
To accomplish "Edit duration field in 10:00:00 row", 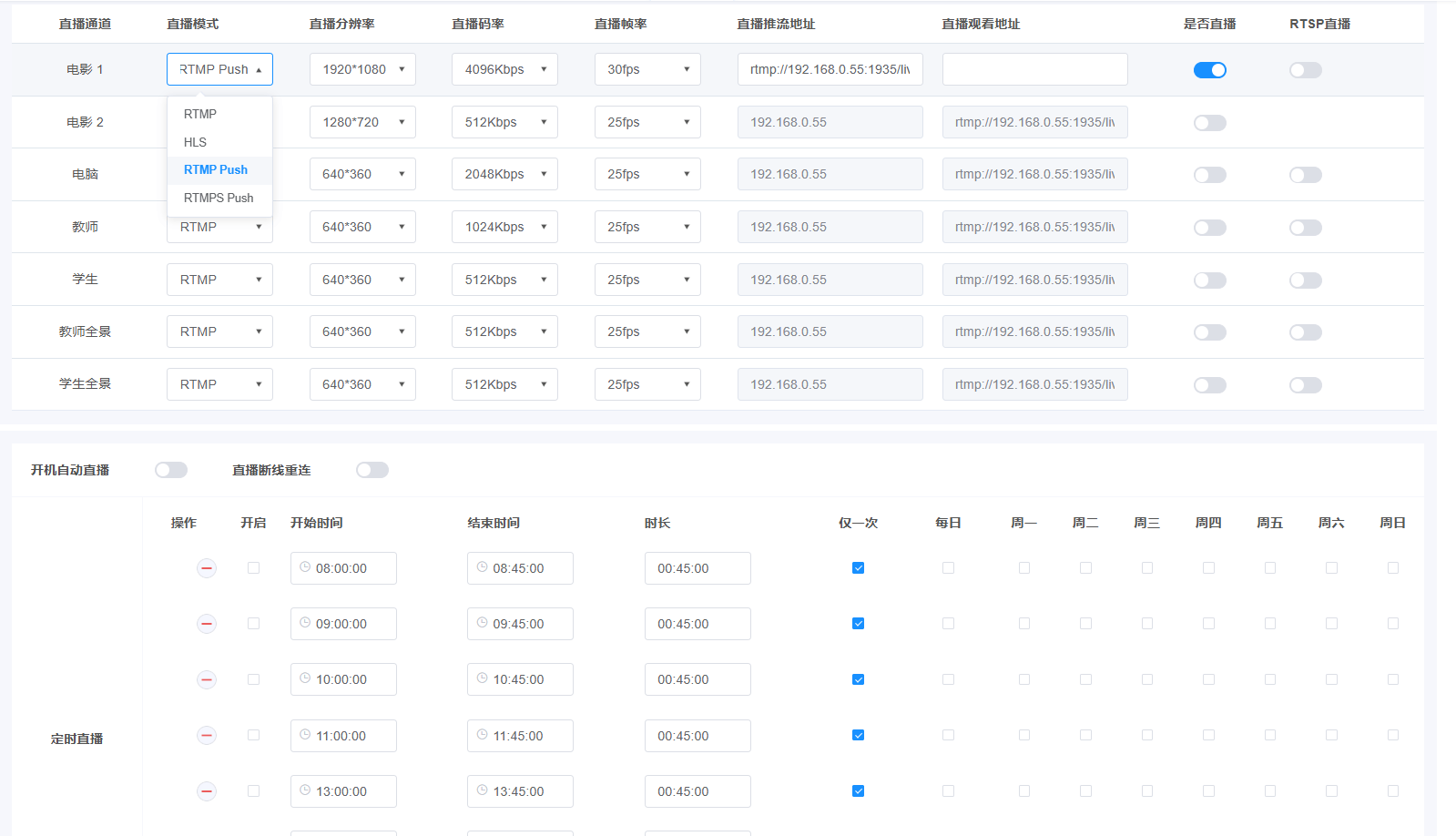I will [x=697, y=679].
